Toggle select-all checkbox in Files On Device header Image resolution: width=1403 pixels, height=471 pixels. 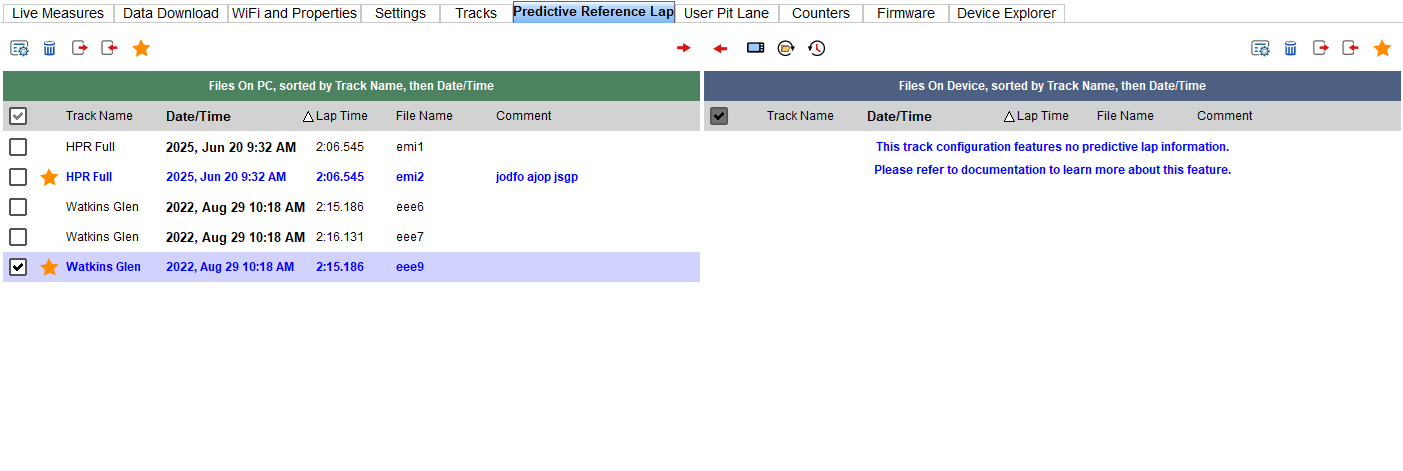click(719, 116)
